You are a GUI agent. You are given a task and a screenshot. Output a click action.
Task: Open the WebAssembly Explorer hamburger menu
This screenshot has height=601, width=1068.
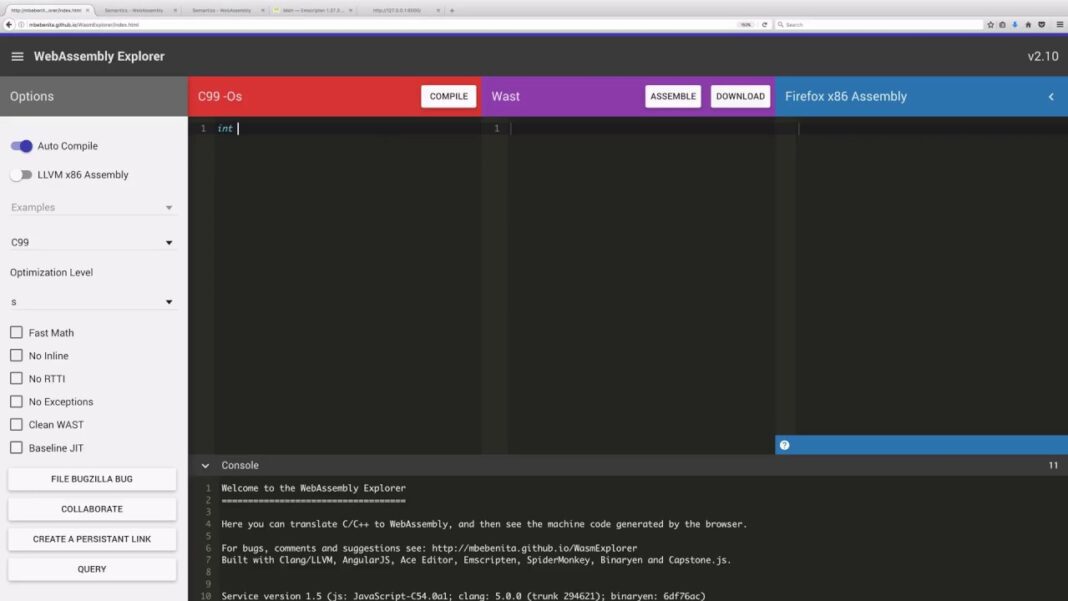(x=17, y=56)
